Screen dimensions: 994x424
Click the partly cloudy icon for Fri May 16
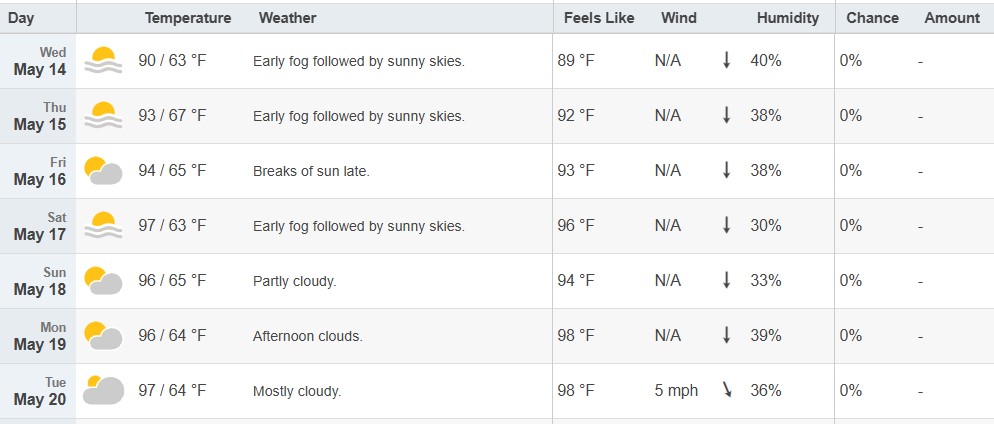pyautogui.click(x=103, y=170)
